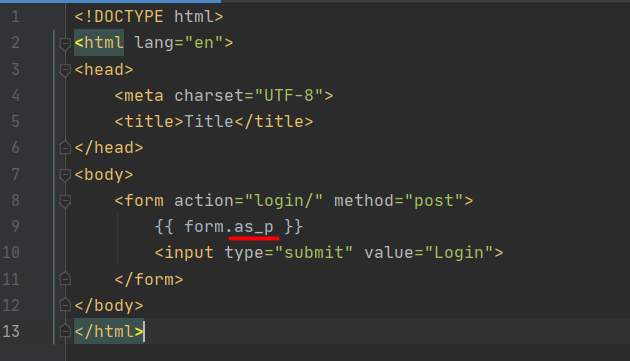Click line number 10 in the gutter

click(11, 252)
